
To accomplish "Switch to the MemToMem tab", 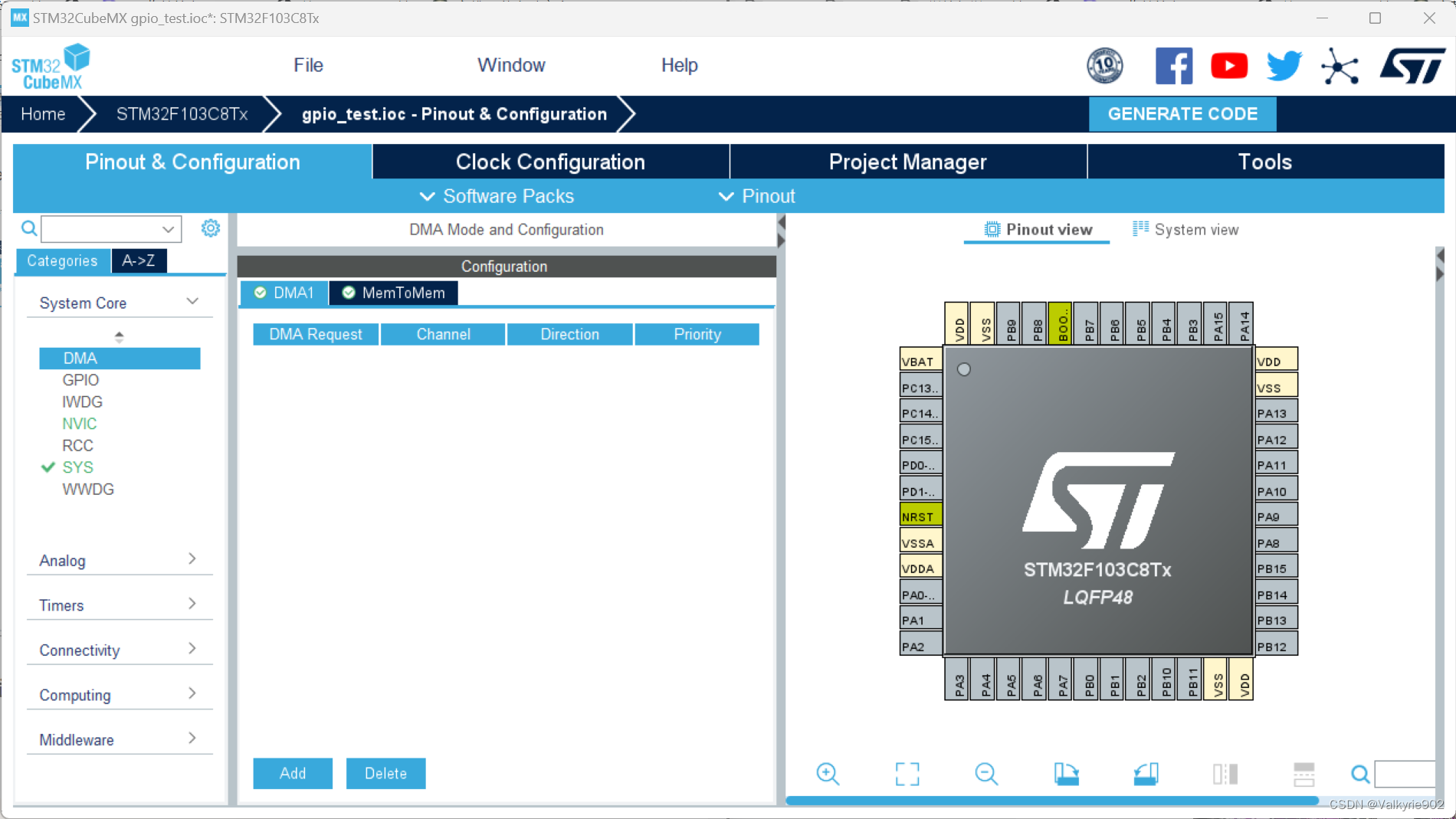I will (393, 293).
